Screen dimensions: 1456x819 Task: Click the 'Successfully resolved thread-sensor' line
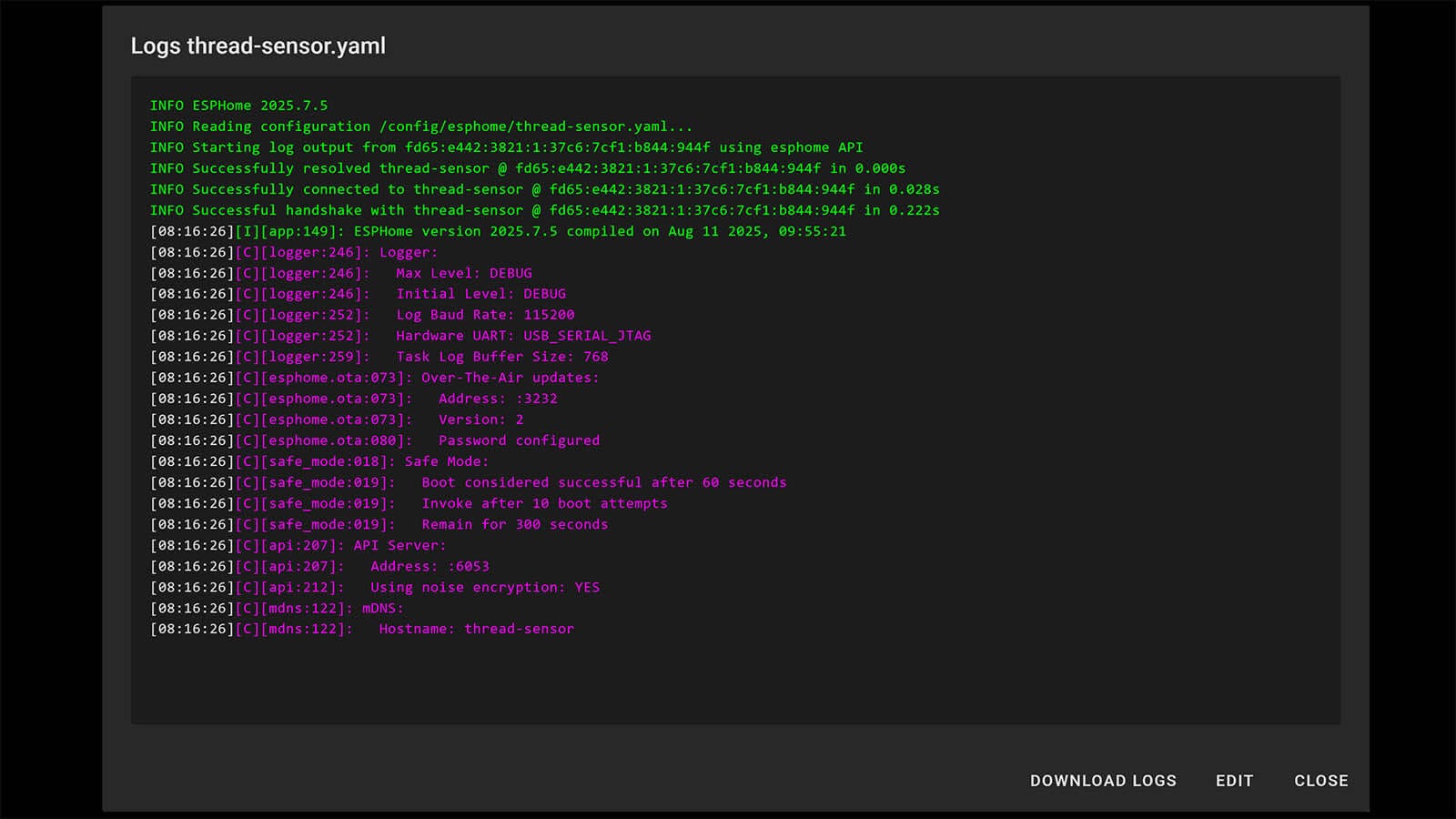(x=528, y=168)
